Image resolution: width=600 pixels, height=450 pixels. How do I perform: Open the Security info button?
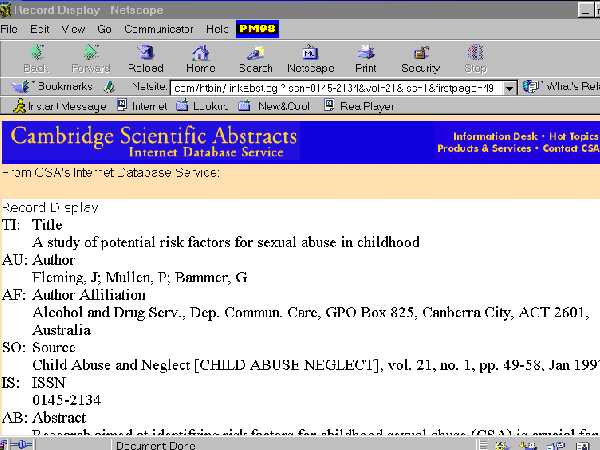click(421, 59)
